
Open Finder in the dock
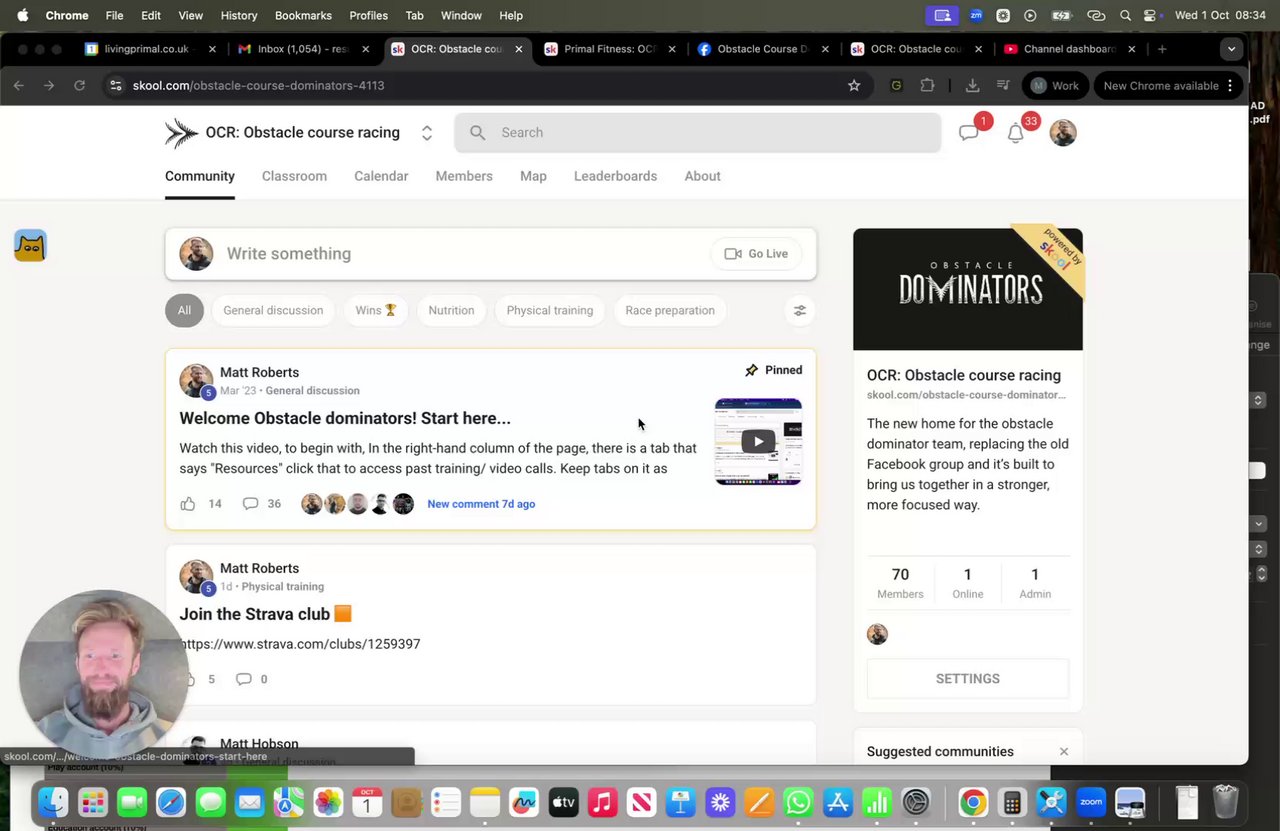click(x=53, y=802)
